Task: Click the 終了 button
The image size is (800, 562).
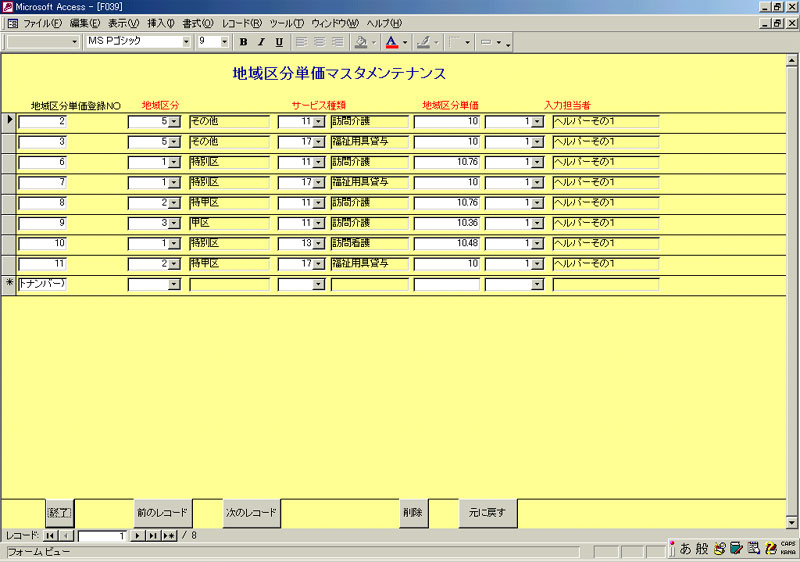Action: click(60, 513)
